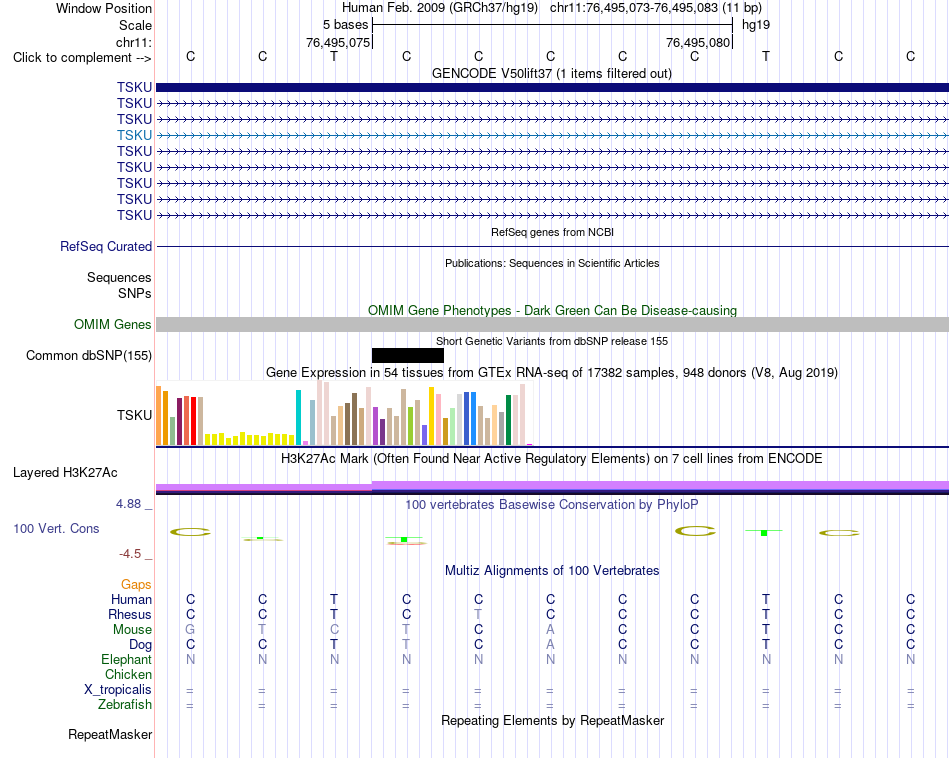The height and width of the screenshot is (758, 950).
Task: Click the cyan bar in the GTEx chart
Action: point(299,417)
